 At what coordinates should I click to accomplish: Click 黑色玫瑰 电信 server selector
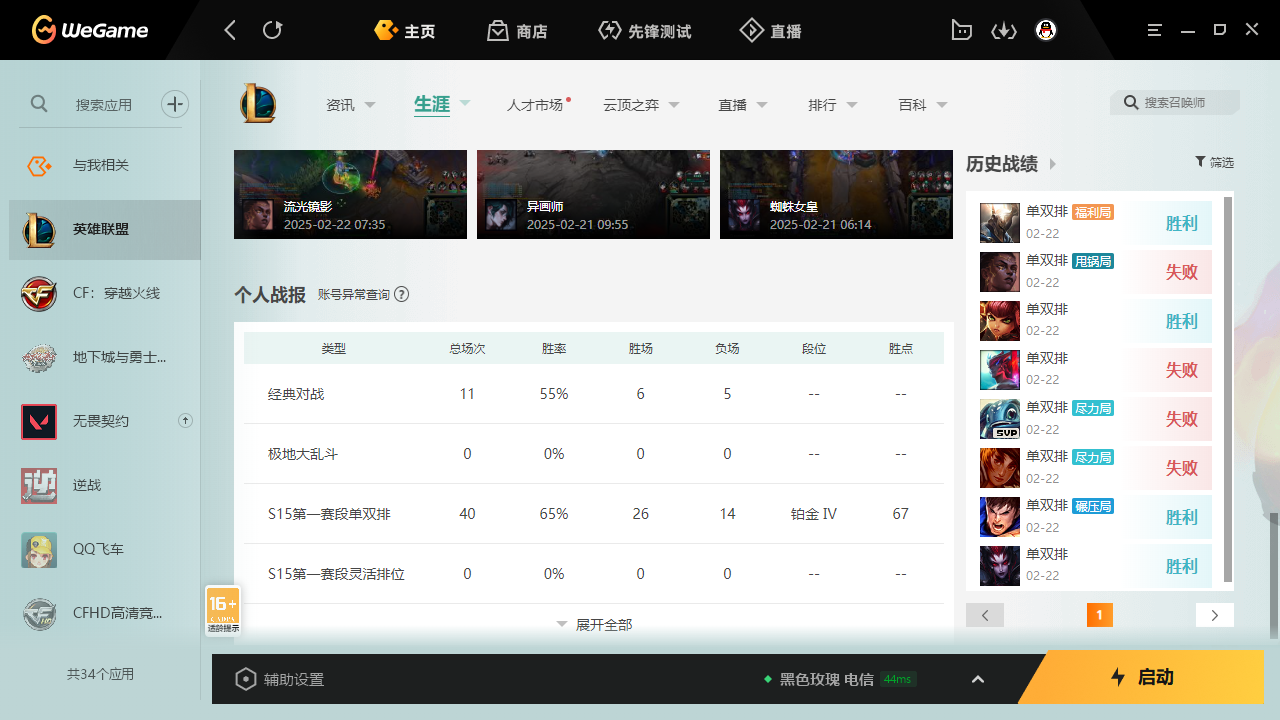(826, 679)
